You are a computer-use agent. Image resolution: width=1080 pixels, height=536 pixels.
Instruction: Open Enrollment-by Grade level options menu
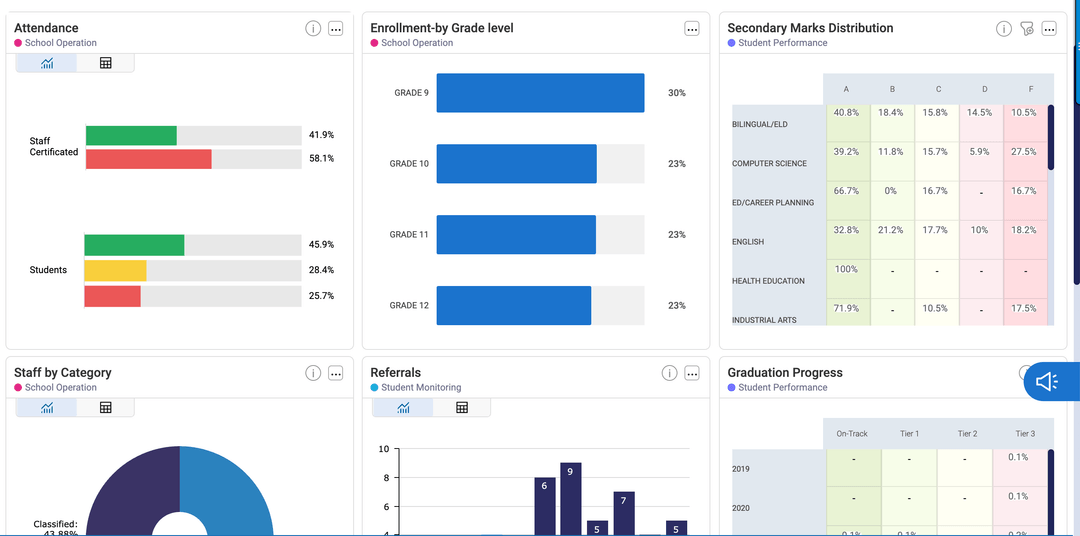click(692, 29)
